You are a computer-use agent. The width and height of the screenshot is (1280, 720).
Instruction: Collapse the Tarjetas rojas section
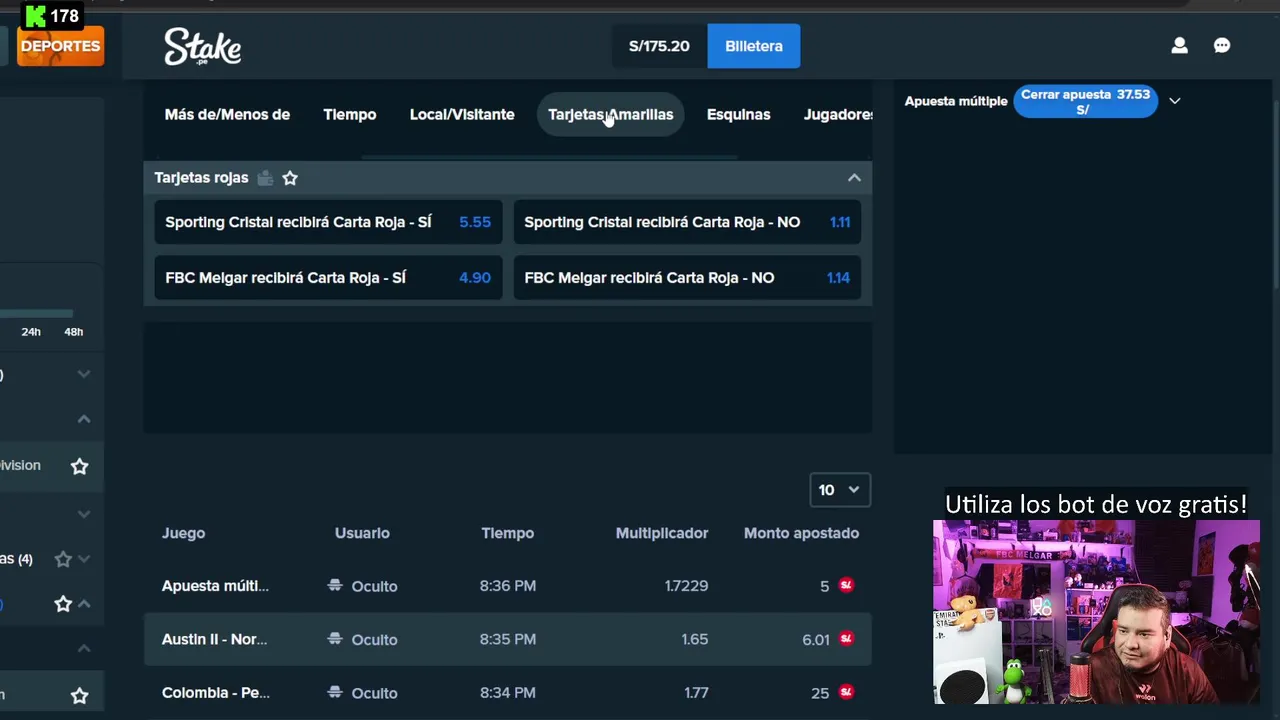854,178
